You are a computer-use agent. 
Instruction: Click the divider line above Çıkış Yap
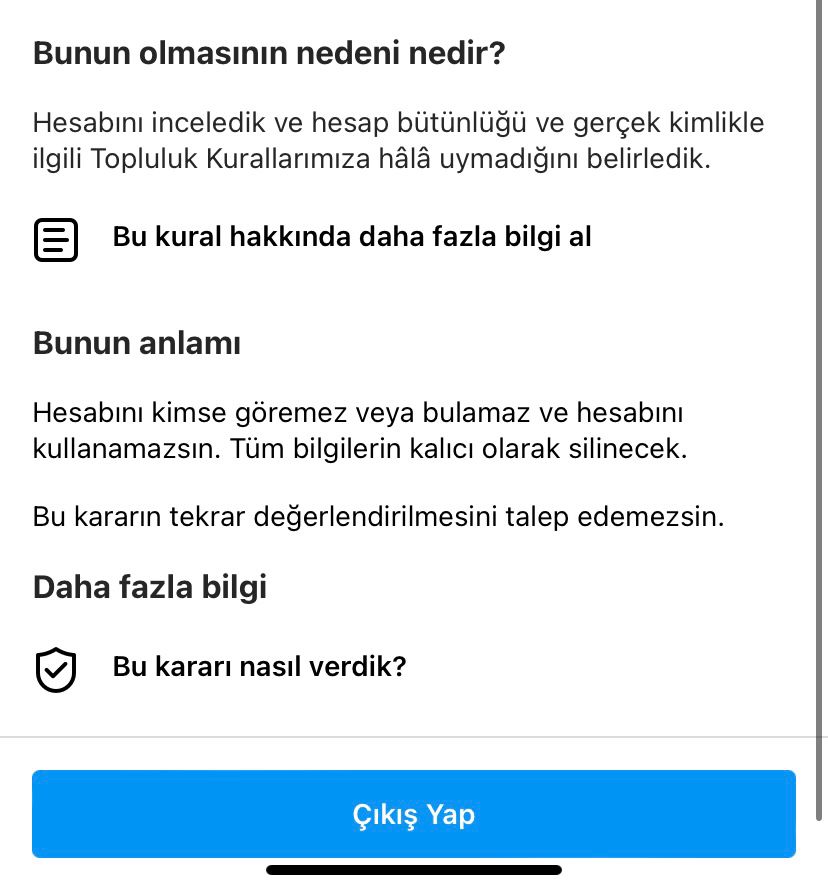414,737
